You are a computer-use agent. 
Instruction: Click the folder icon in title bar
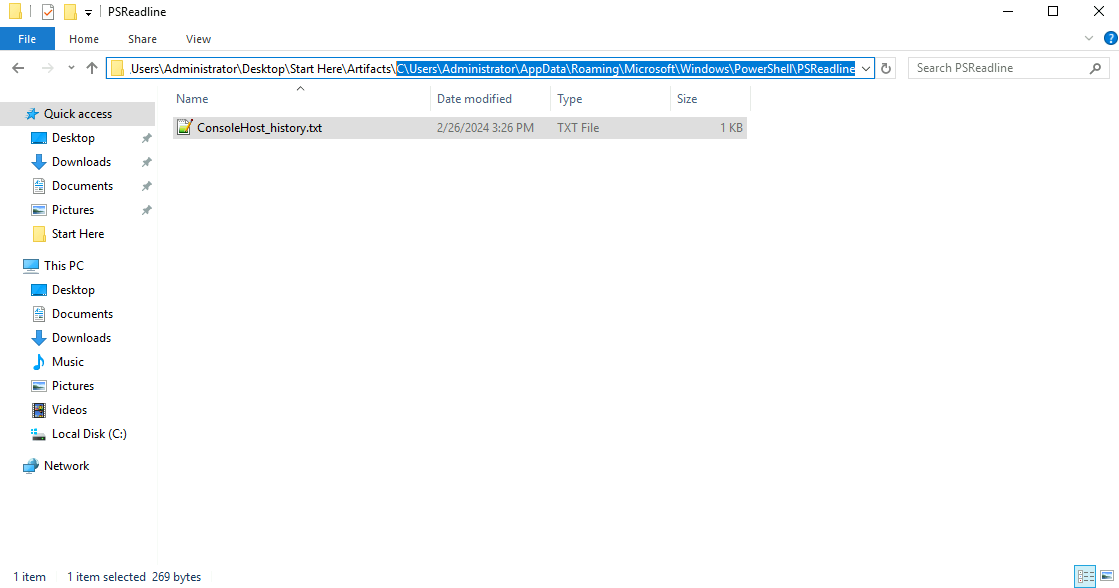[x=15, y=12]
